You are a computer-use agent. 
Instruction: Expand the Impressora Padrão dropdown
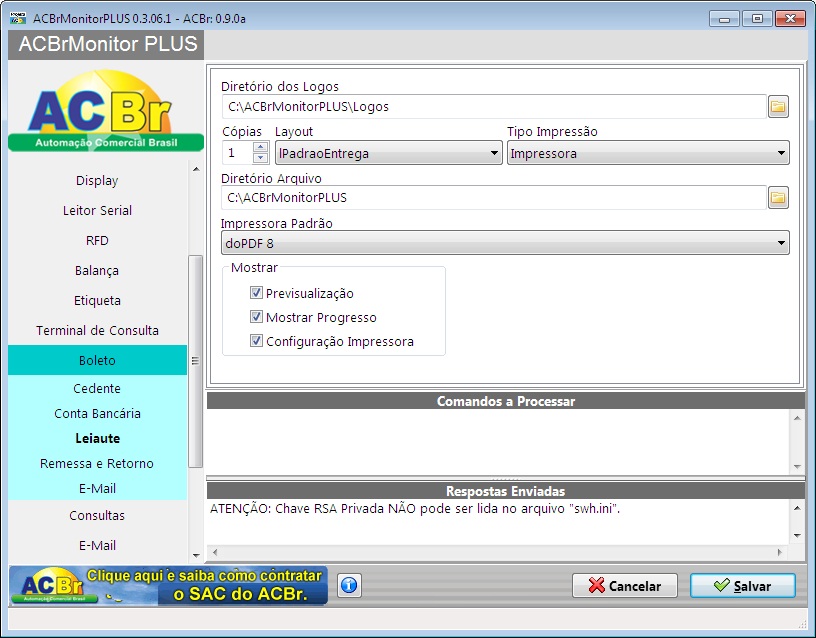pyautogui.click(x=505, y=243)
